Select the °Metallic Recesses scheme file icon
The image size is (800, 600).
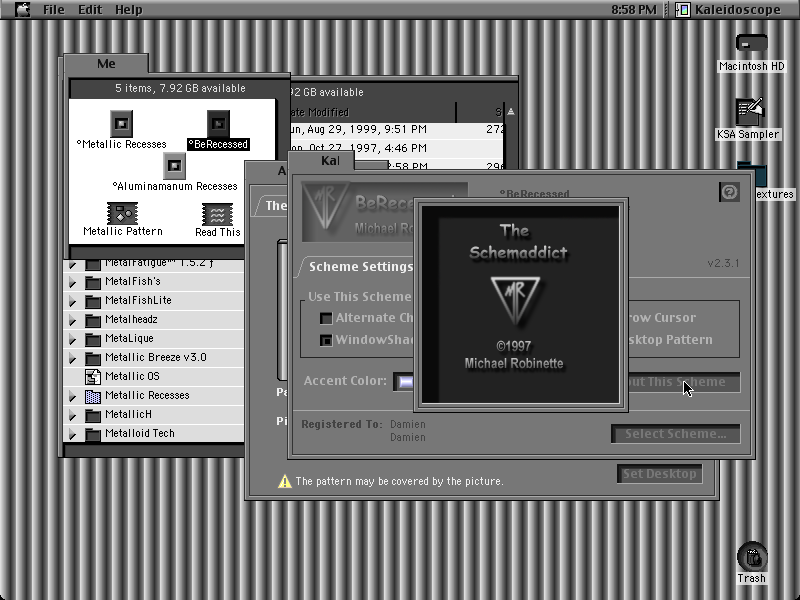[121, 123]
